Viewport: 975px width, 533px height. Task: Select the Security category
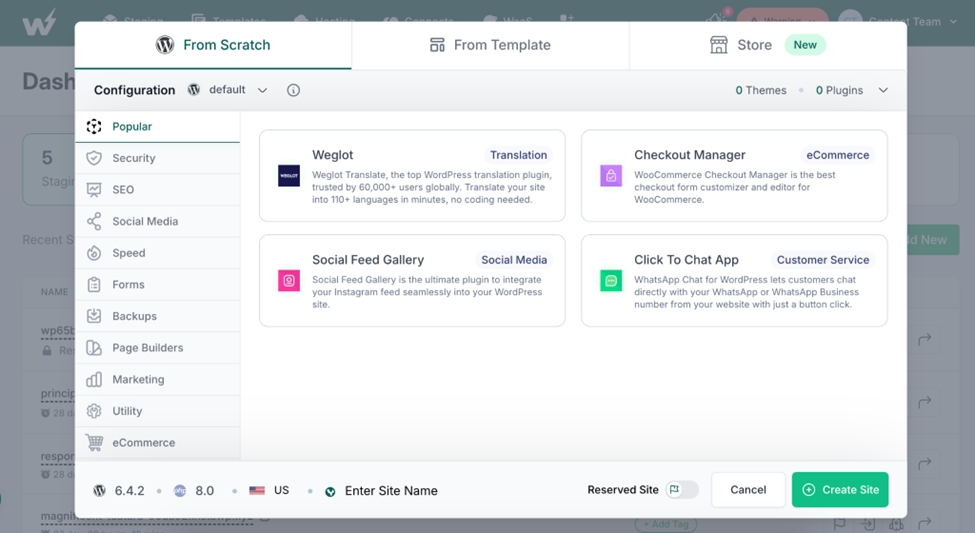pyautogui.click(x=157, y=158)
